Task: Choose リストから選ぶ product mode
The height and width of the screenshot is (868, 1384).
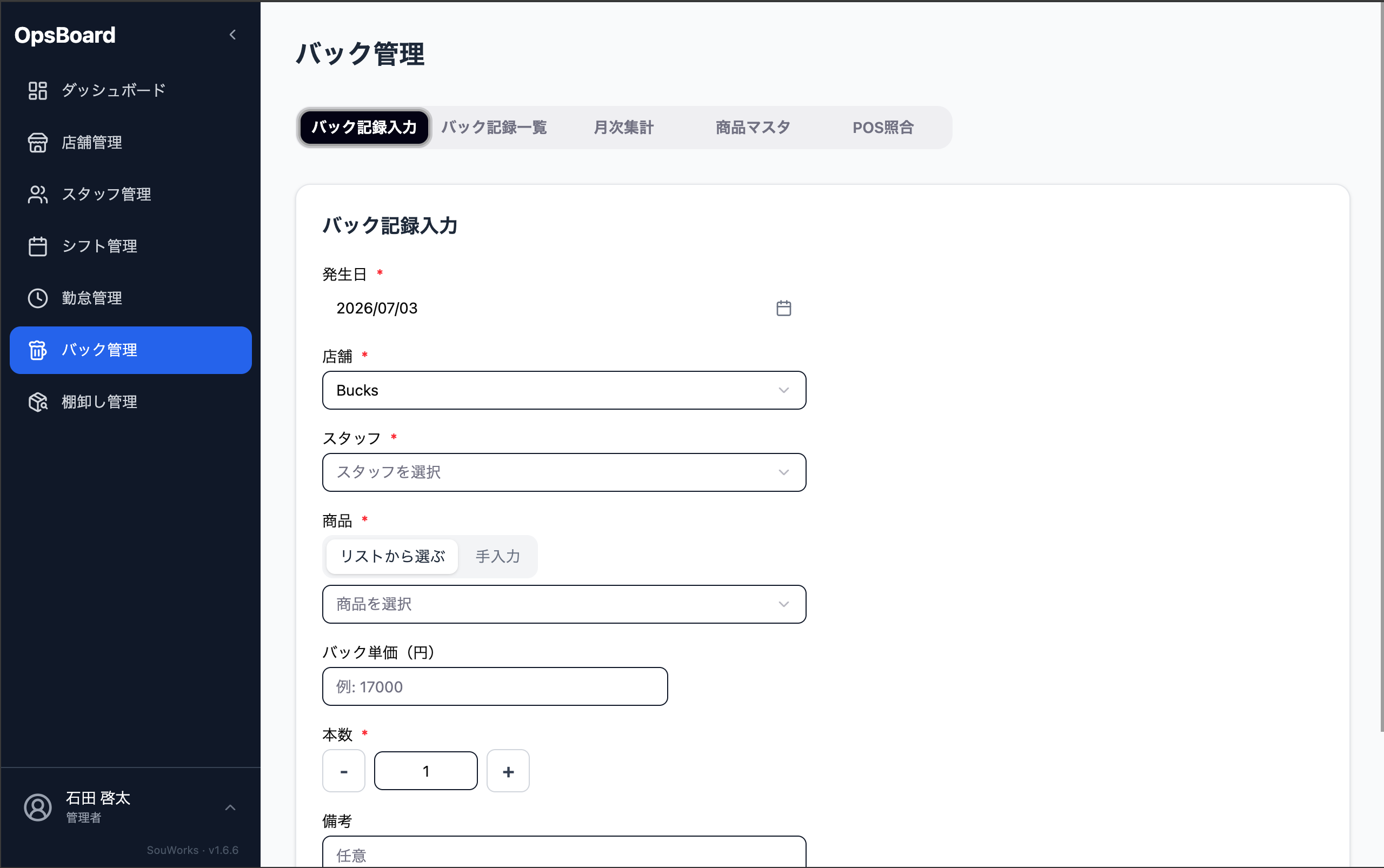Action: tap(392, 556)
